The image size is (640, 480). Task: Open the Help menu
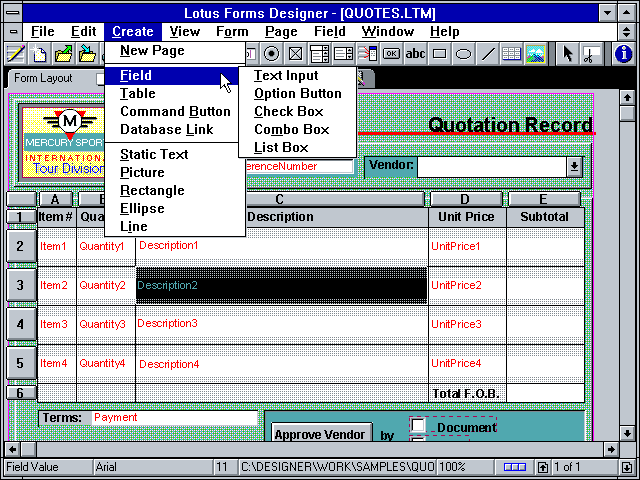coord(444,31)
